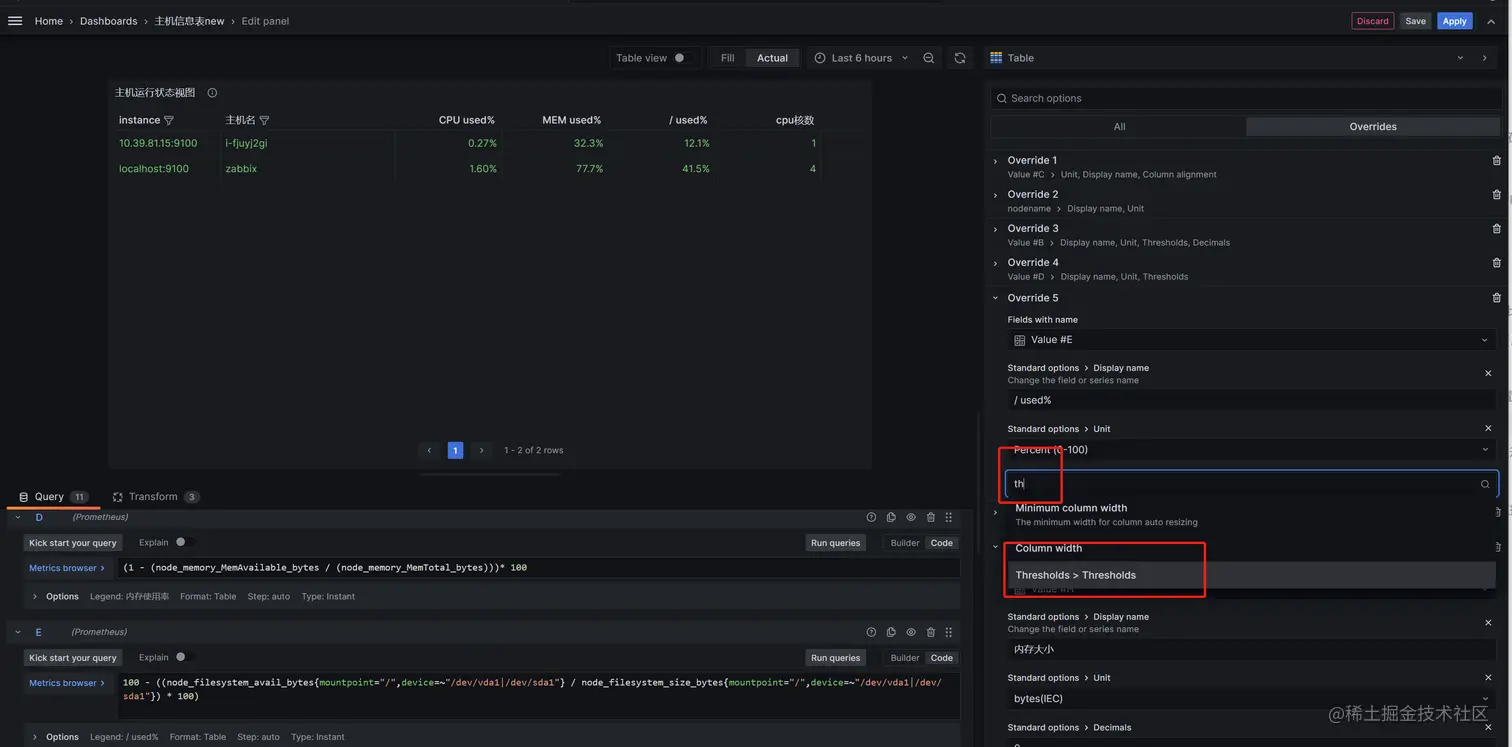Hide query E using the eye icon
This screenshot has height=747, width=1512.
(911, 632)
